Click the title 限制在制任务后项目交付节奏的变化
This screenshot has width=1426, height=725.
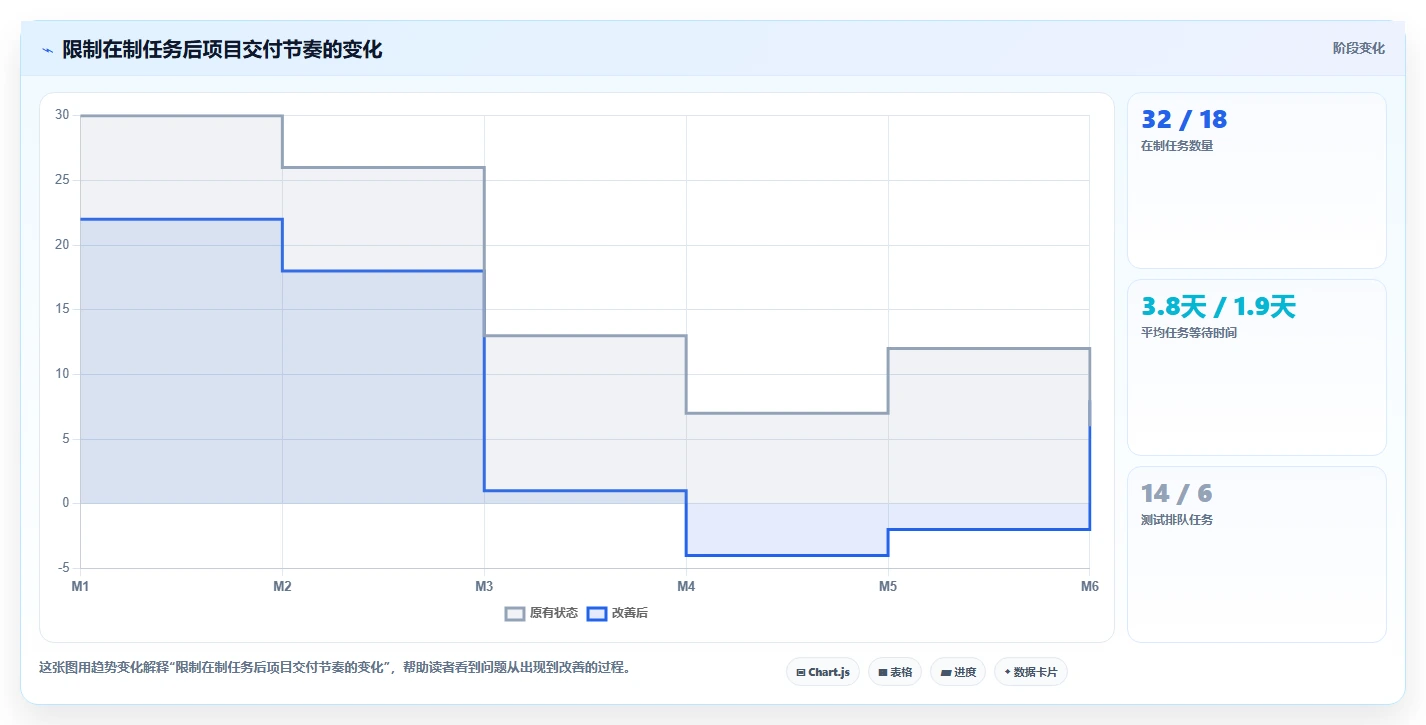222,49
